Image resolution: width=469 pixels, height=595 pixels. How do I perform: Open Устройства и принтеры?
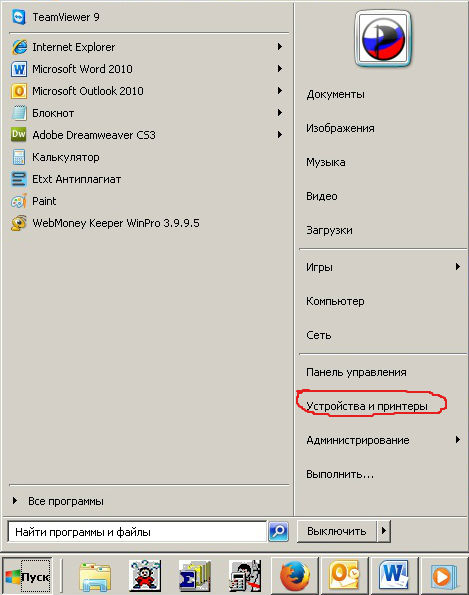[367, 406]
